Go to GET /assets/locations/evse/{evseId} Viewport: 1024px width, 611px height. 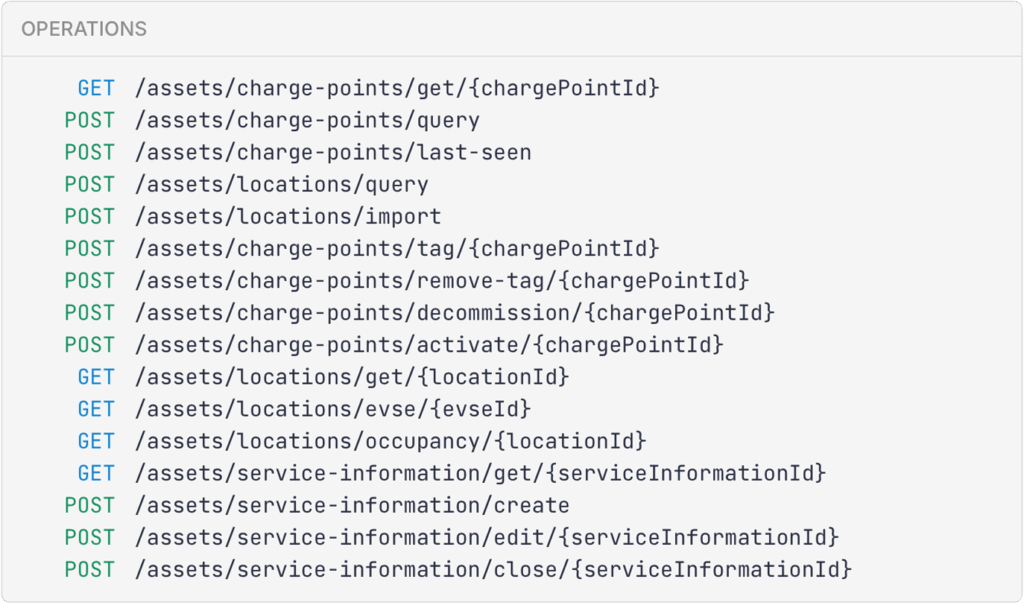pos(333,409)
